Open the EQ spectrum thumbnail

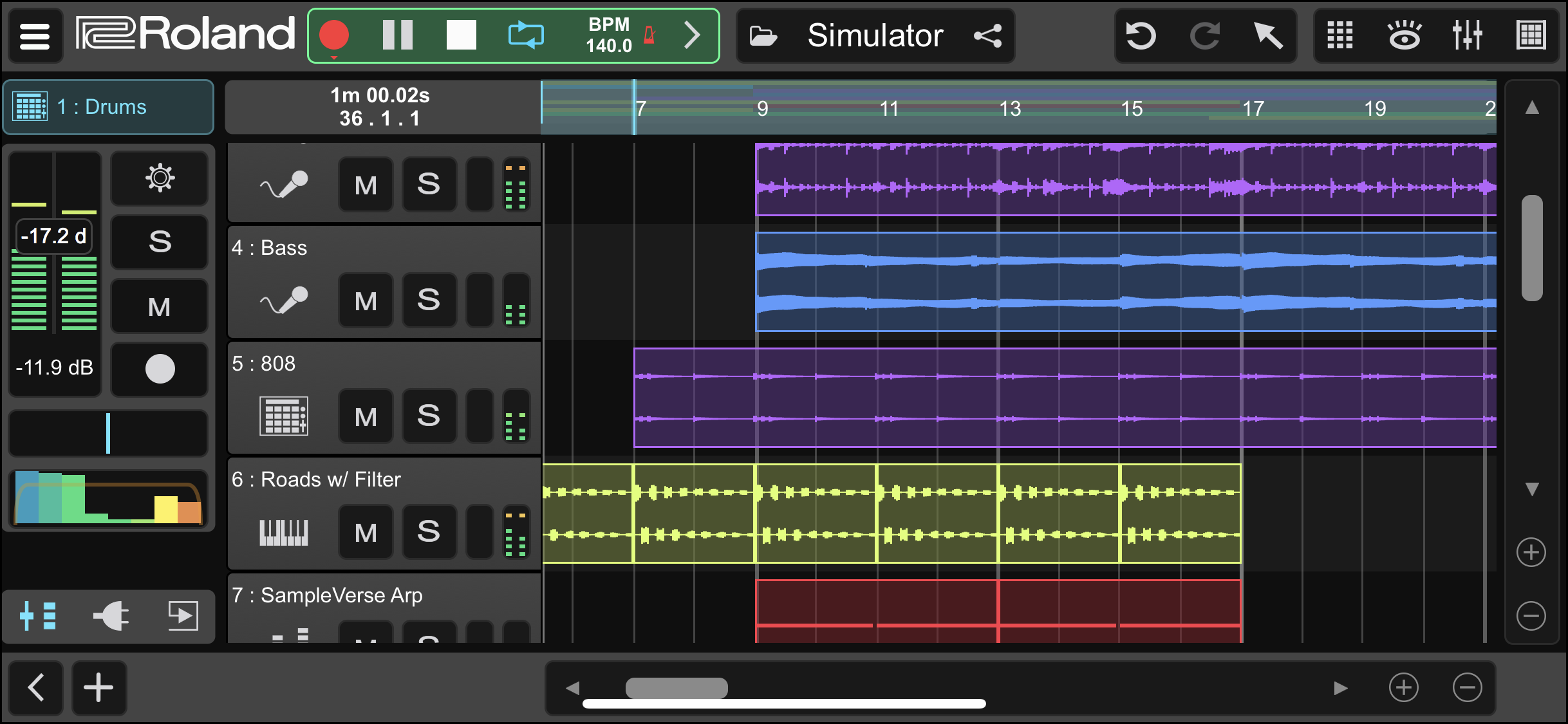tap(108, 497)
